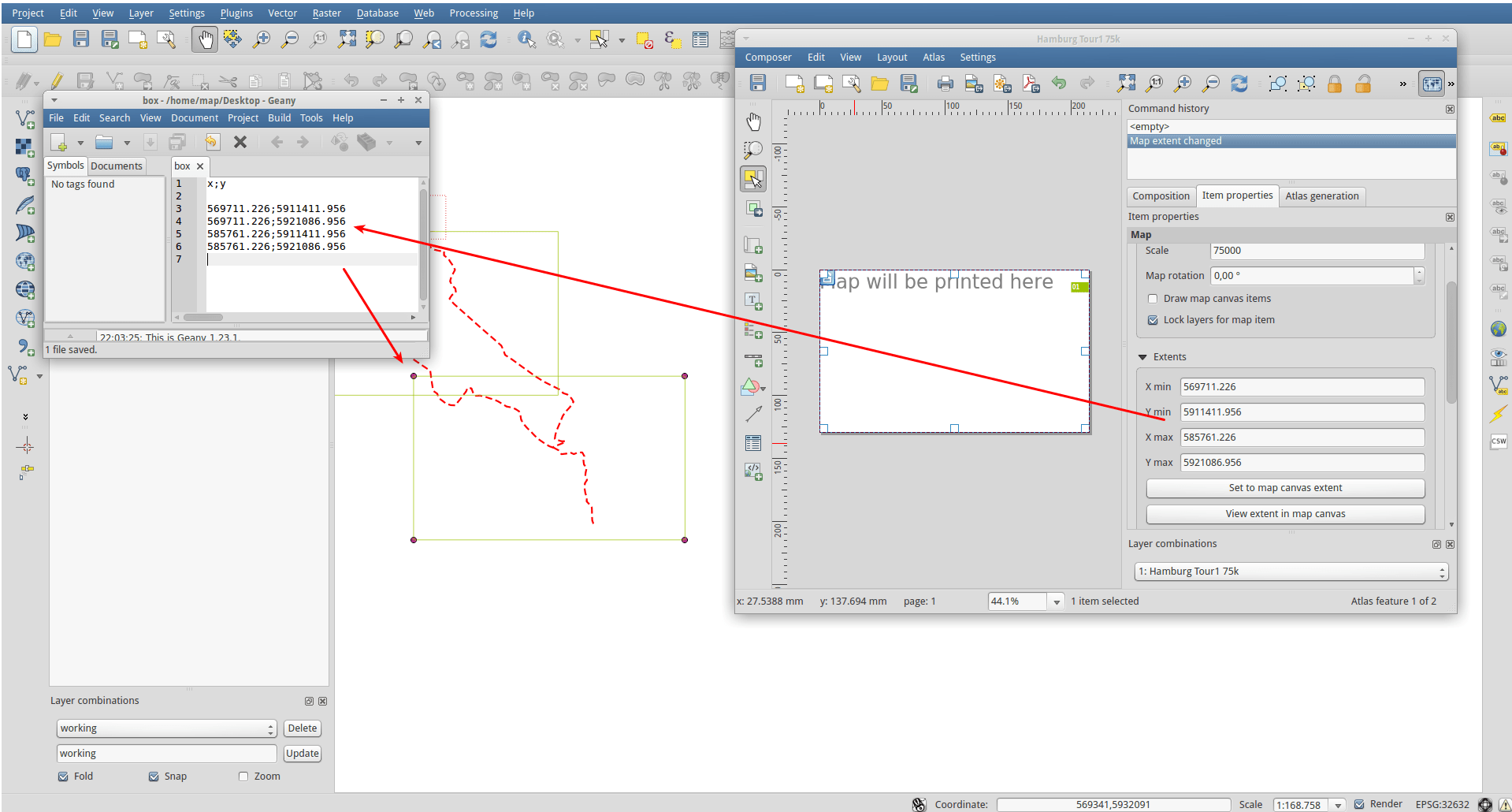Open the Atlas menu in the Composer
The image size is (1512, 812).
934,57
